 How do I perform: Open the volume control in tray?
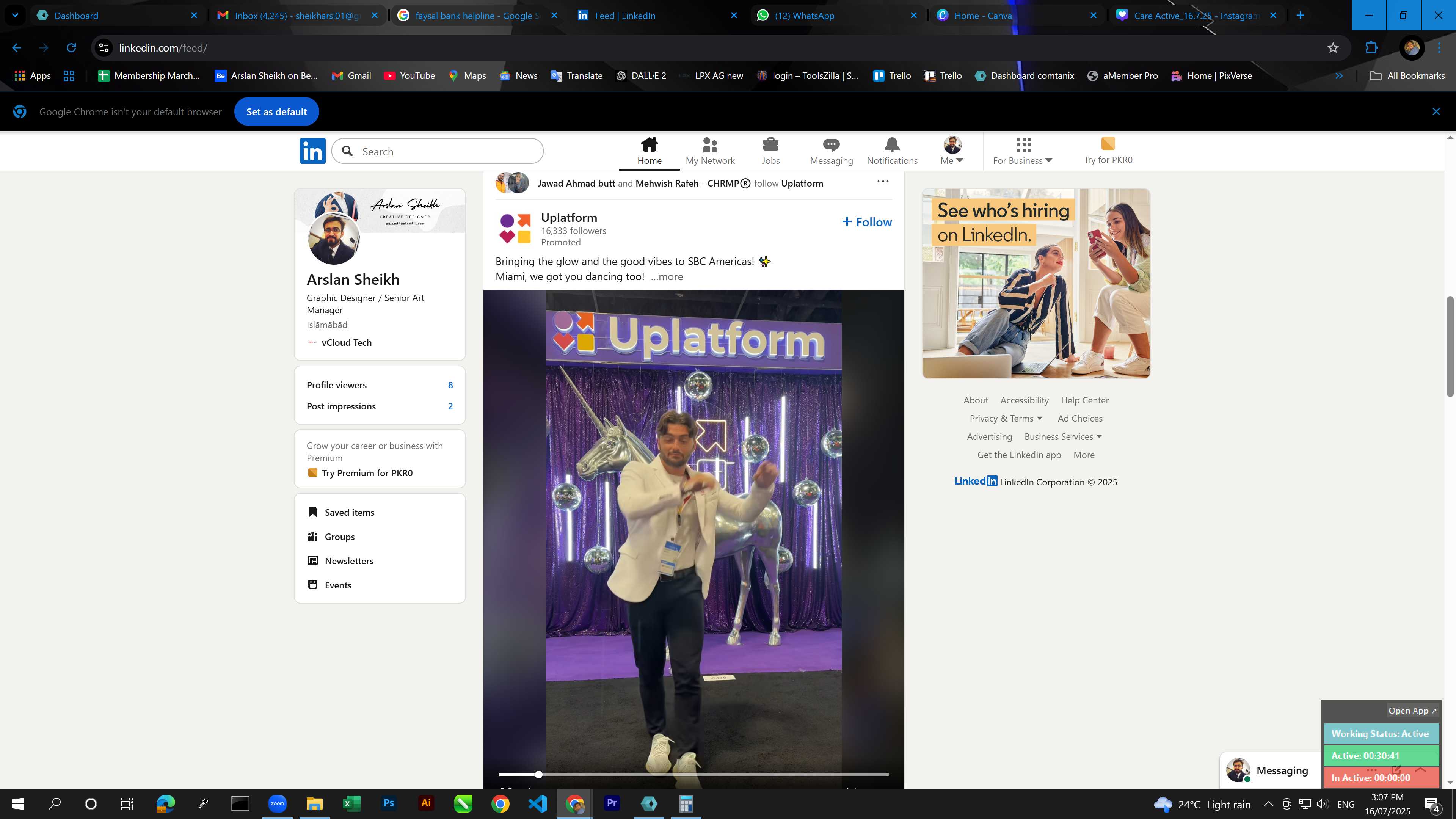1323,804
